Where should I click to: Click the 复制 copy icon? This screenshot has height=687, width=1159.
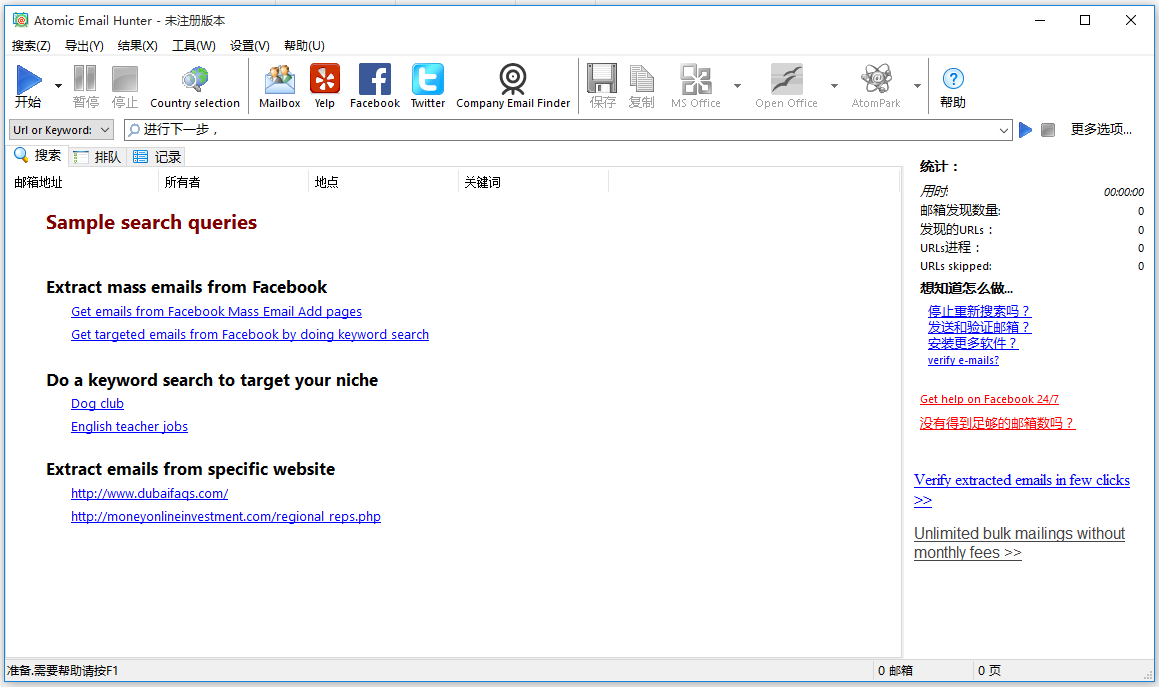tap(642, 79)
